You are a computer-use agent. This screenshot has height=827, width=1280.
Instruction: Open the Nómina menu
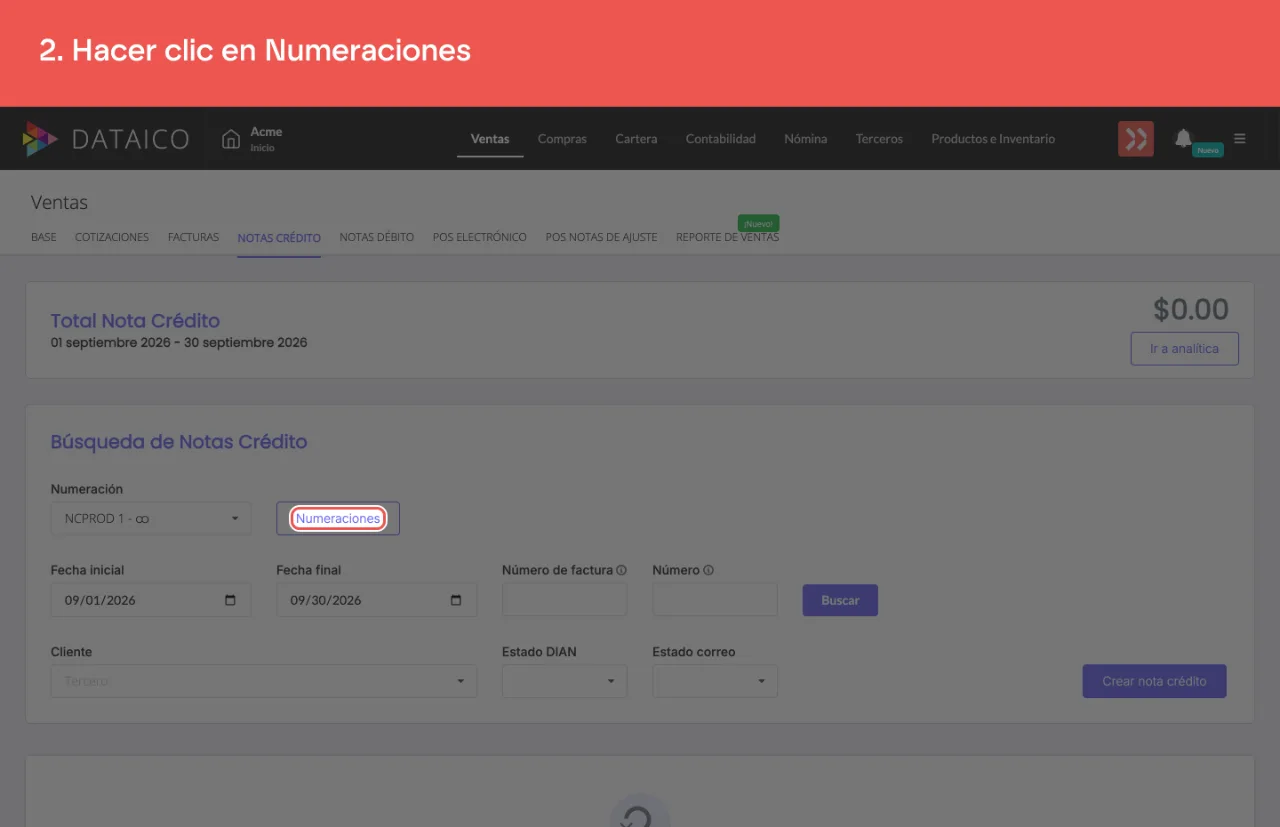pos(806,139)
